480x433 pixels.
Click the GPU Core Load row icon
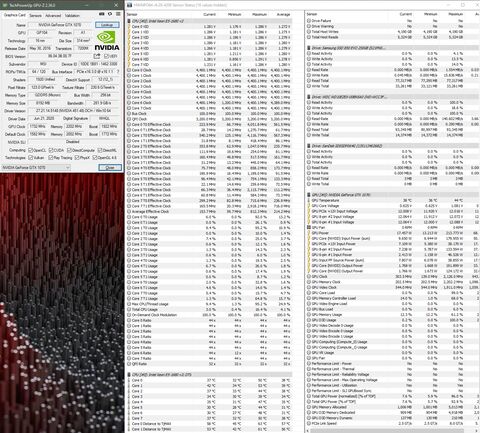point(309,293)
